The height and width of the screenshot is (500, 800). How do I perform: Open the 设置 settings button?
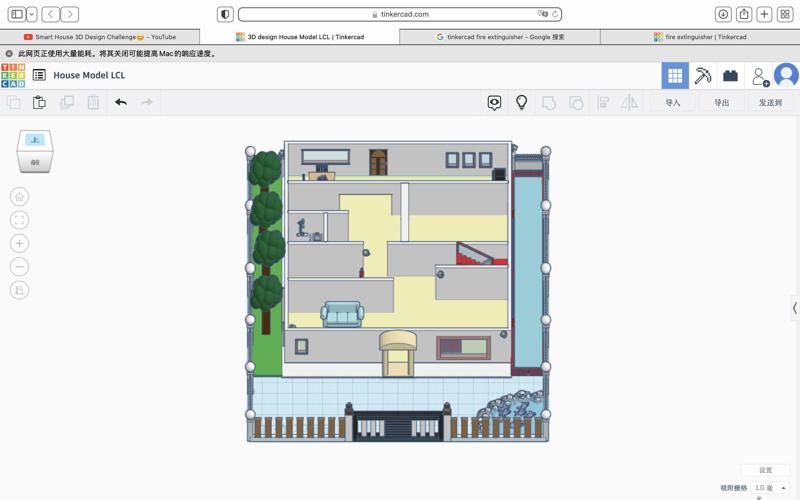(765, 470)
